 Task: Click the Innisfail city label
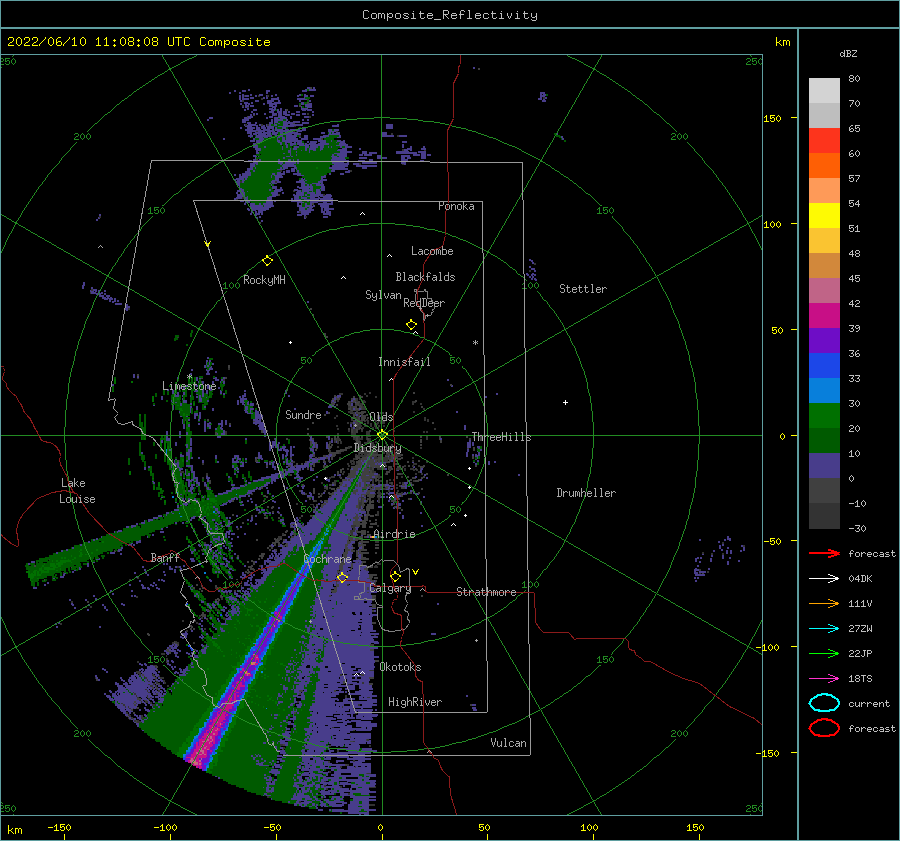[404, 362]
